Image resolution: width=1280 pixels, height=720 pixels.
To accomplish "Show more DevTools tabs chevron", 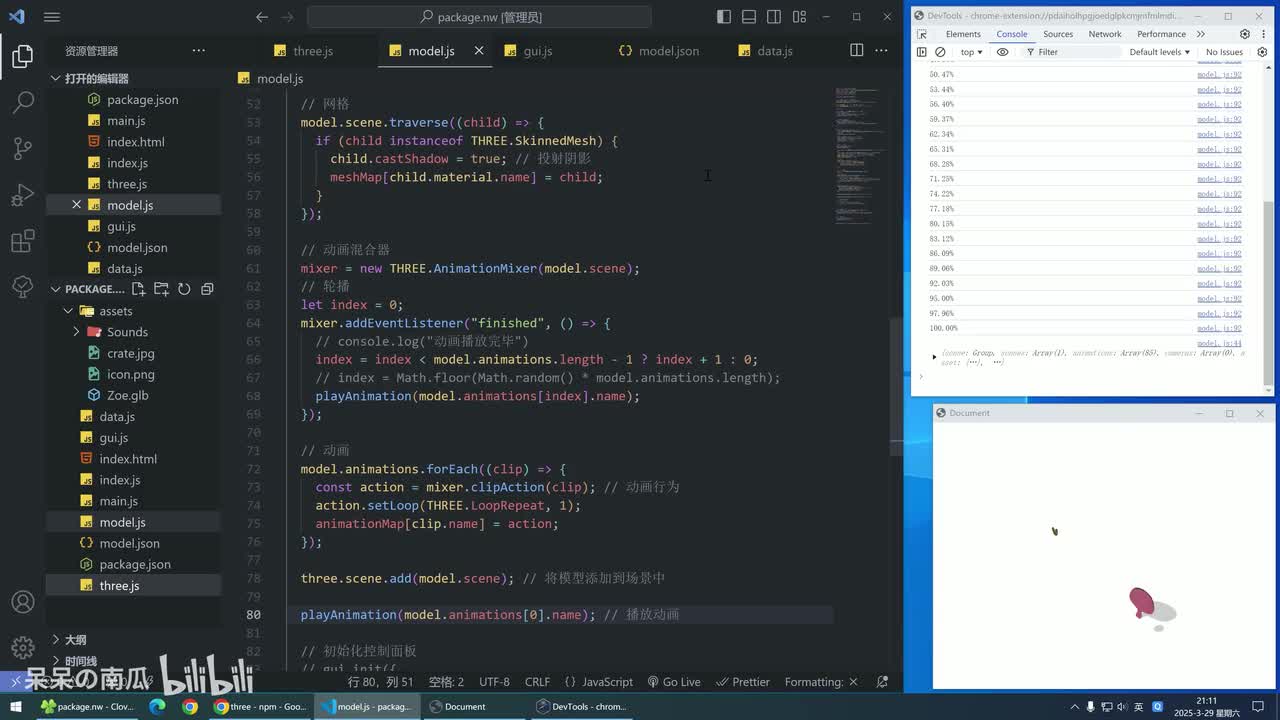I will 1201,34.
